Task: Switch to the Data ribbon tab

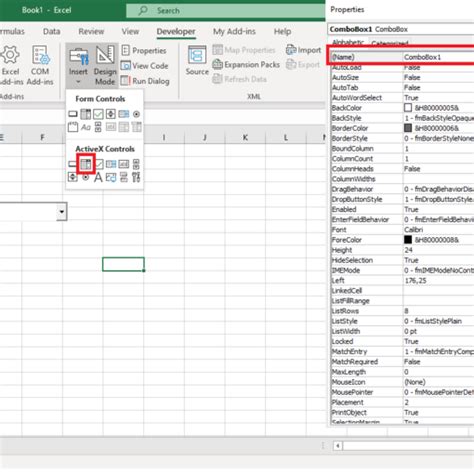Action: (x=51, y=31)
